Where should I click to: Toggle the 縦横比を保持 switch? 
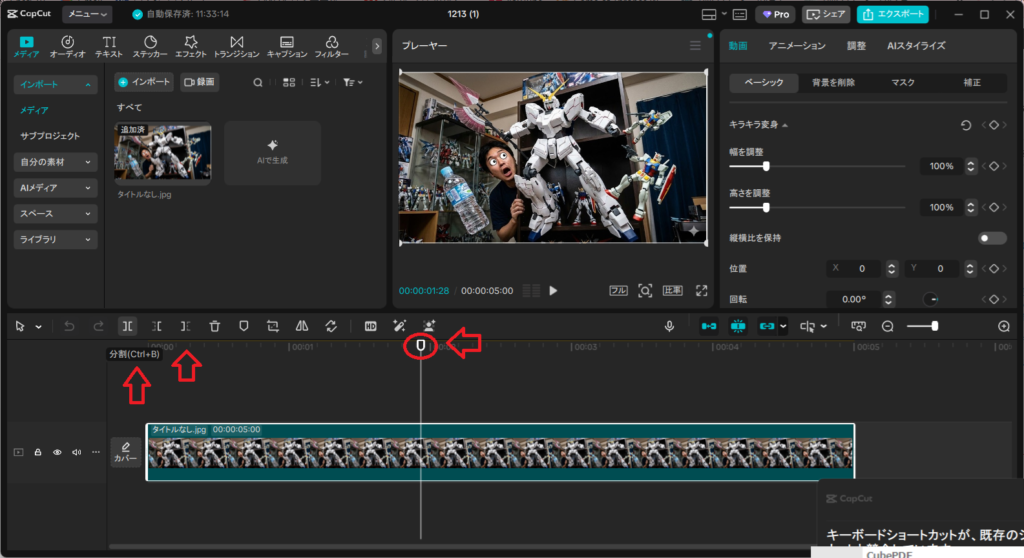click(992, 238)
